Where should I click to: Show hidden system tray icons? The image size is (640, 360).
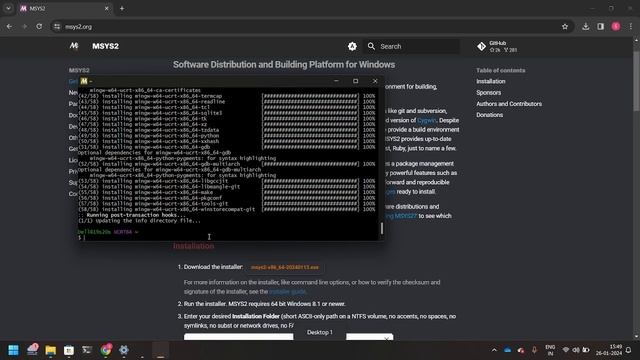[x=494, y=350]
